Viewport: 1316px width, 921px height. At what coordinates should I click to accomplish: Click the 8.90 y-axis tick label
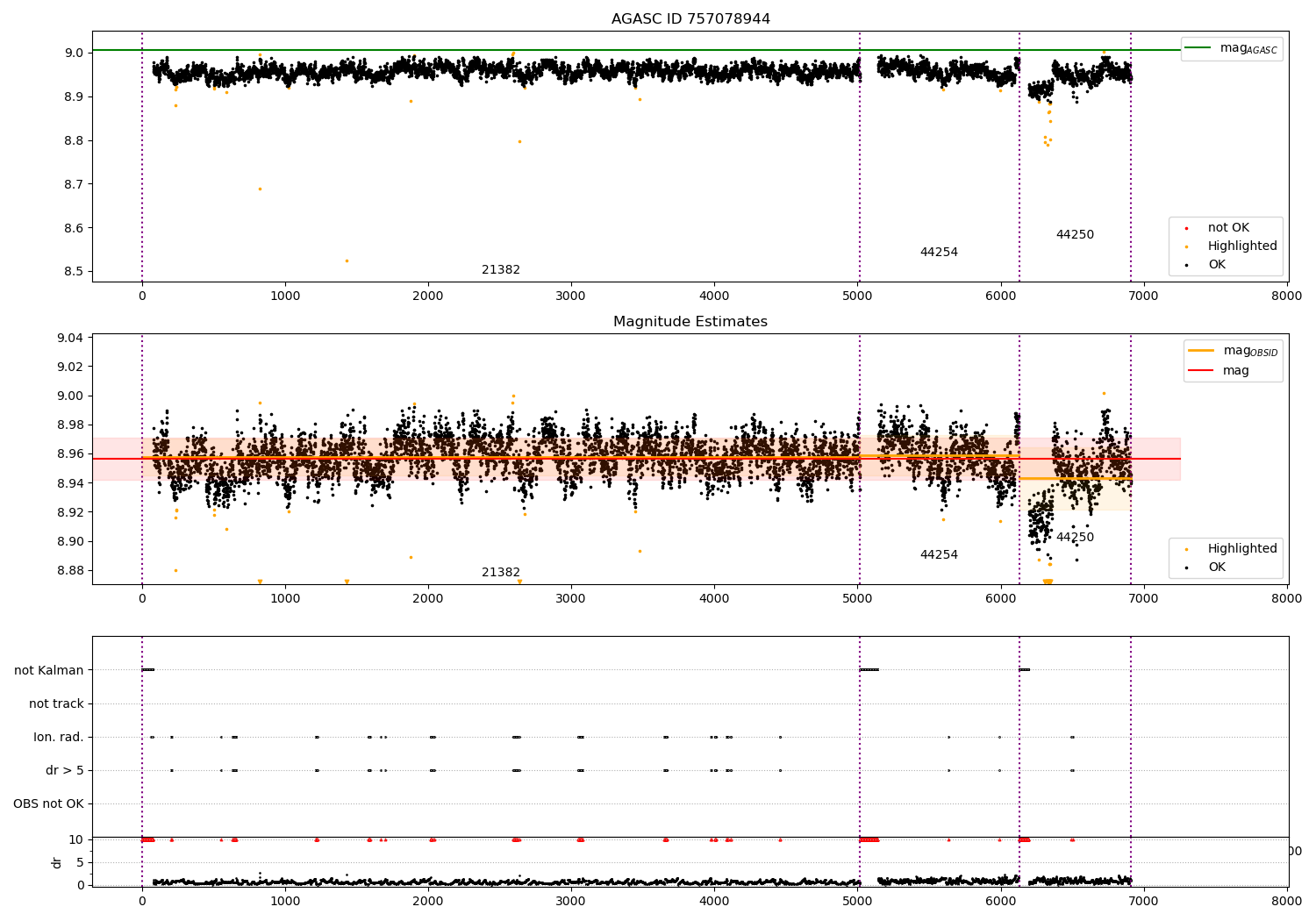click(70, 541)
